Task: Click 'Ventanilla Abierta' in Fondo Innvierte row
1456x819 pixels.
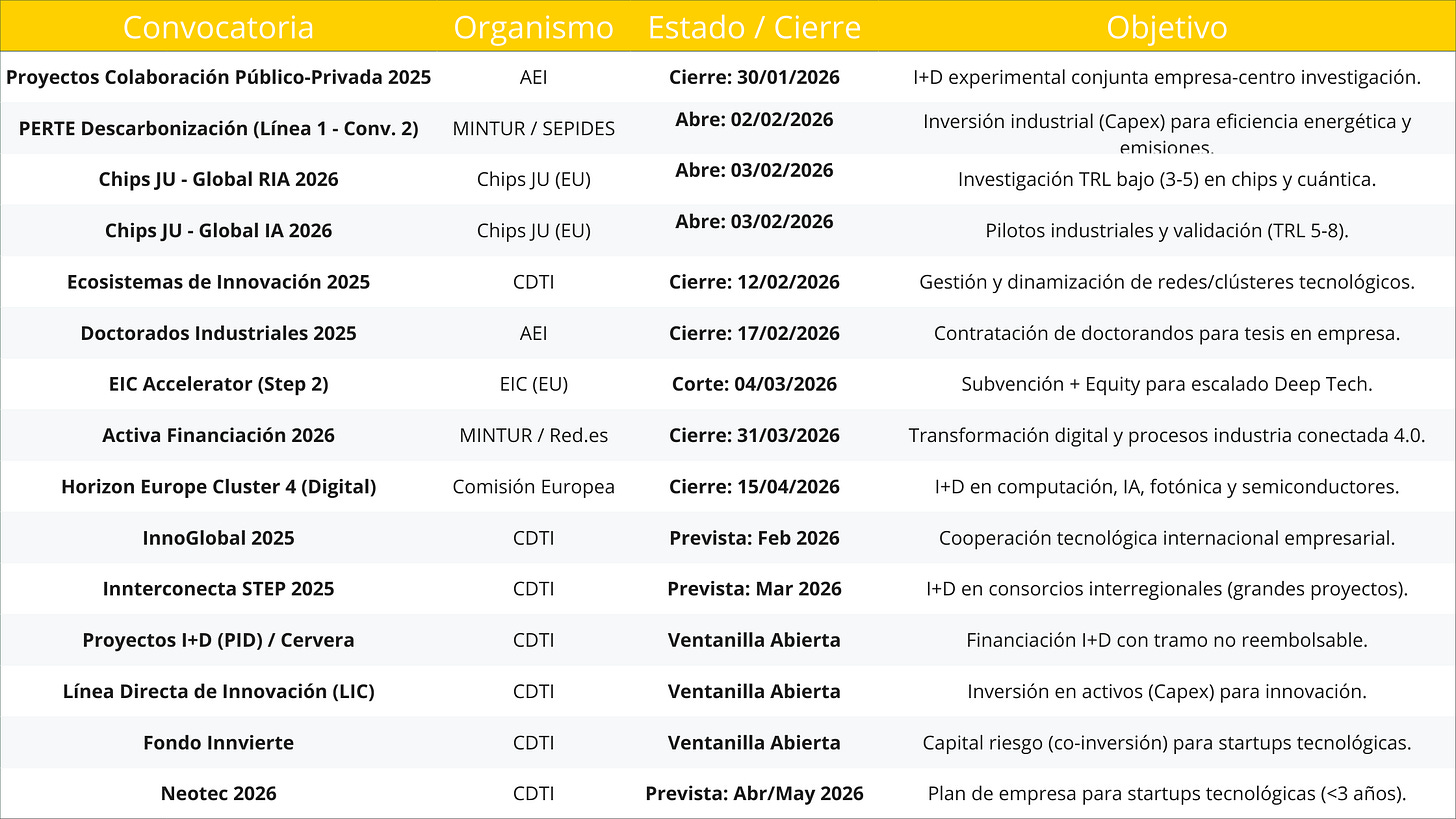Action: tap(754, 743)
